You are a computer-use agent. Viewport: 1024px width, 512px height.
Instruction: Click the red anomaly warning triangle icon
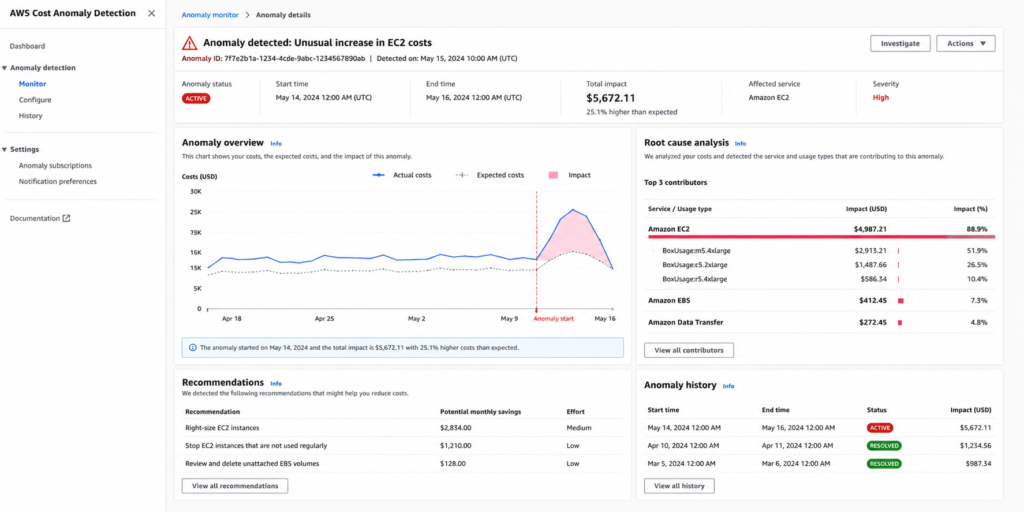tap(189, 43)
